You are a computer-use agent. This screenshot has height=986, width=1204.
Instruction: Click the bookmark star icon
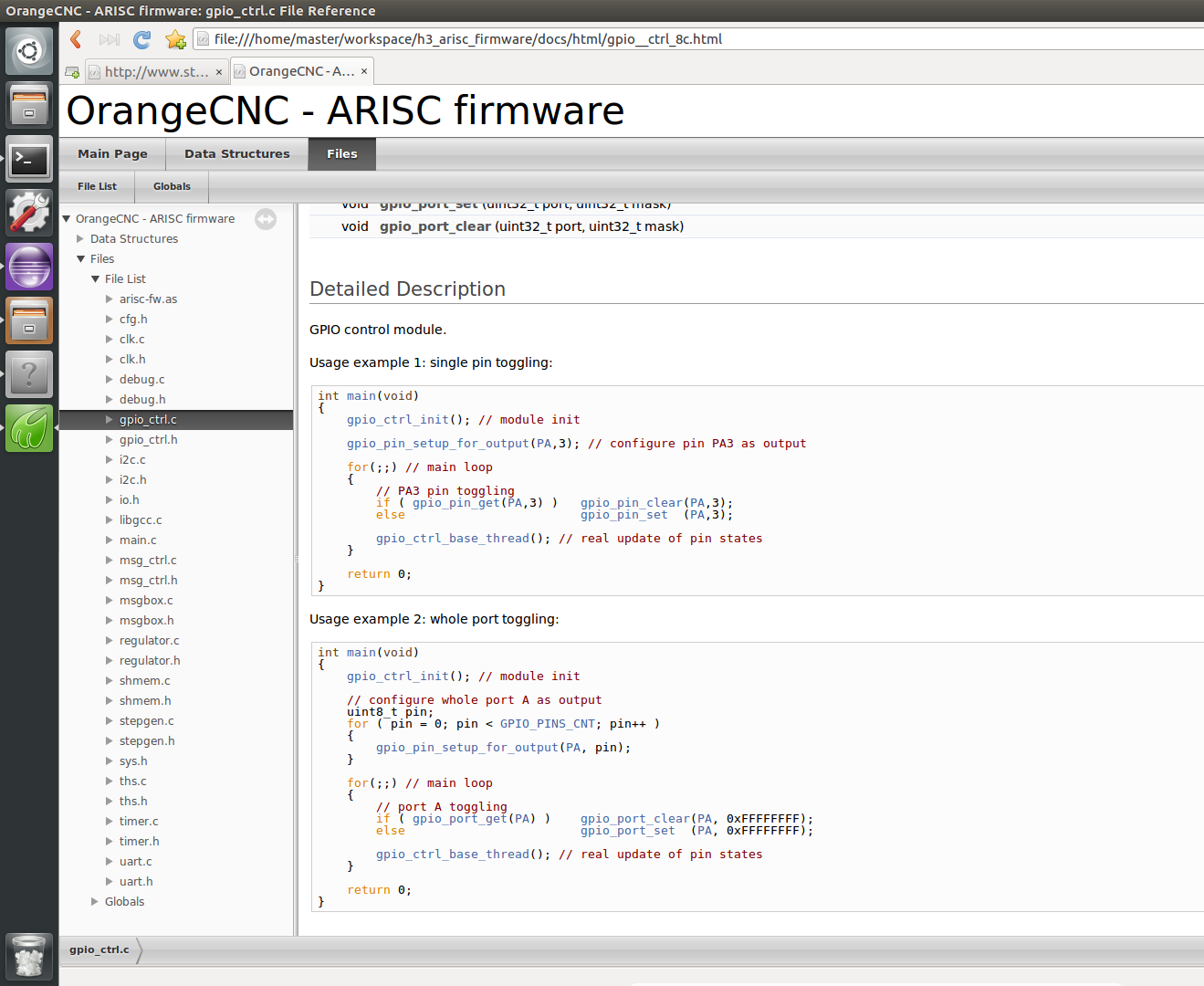175,39
